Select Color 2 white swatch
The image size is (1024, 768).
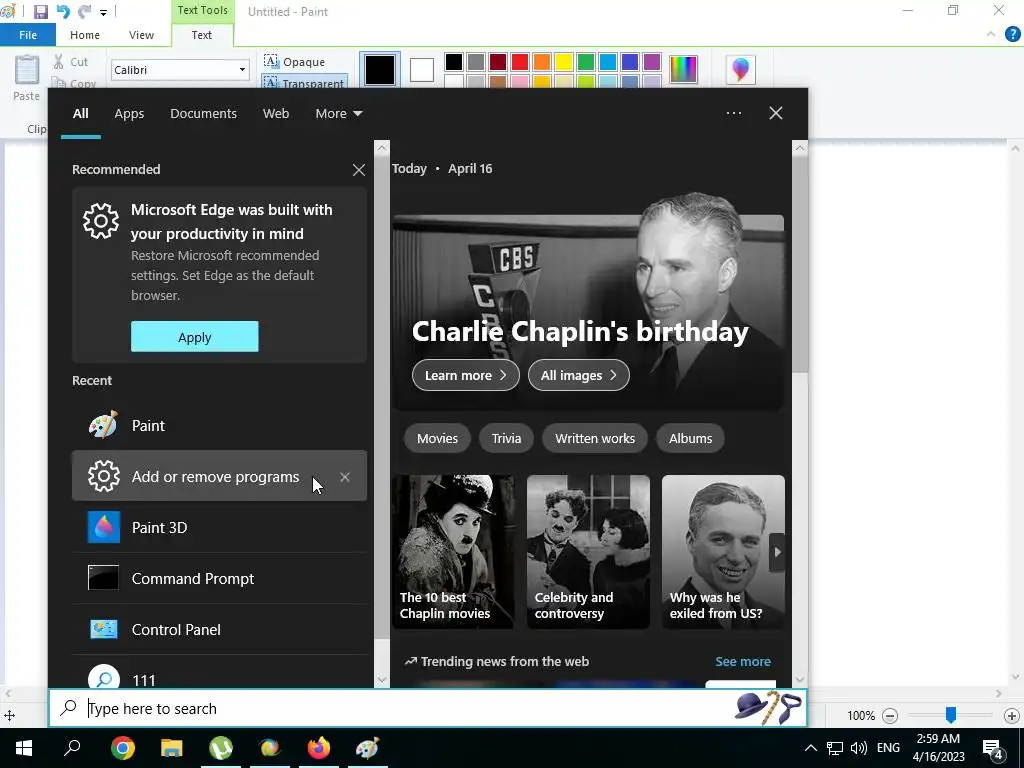point(422,70)
